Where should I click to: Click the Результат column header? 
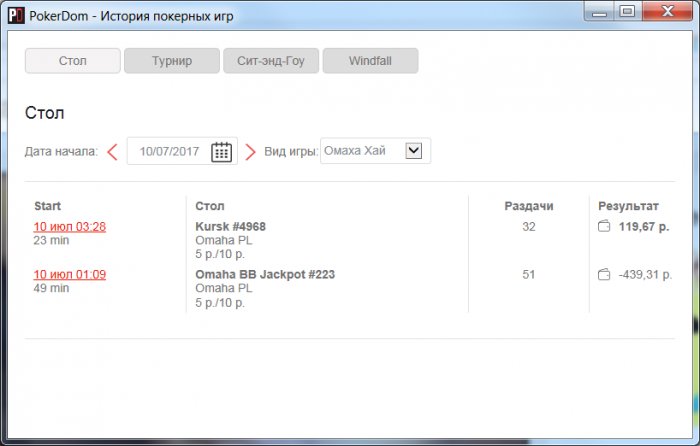[628, 206]
